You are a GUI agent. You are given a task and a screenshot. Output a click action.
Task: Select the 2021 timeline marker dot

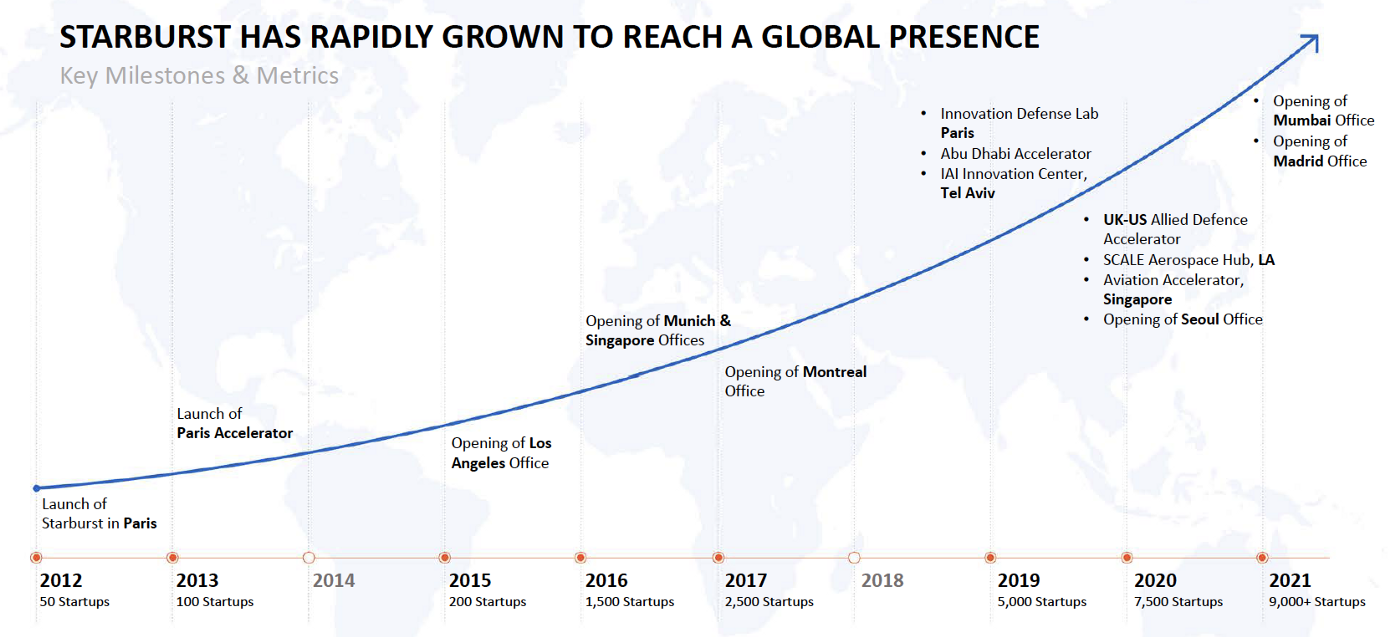(1262, 557)
